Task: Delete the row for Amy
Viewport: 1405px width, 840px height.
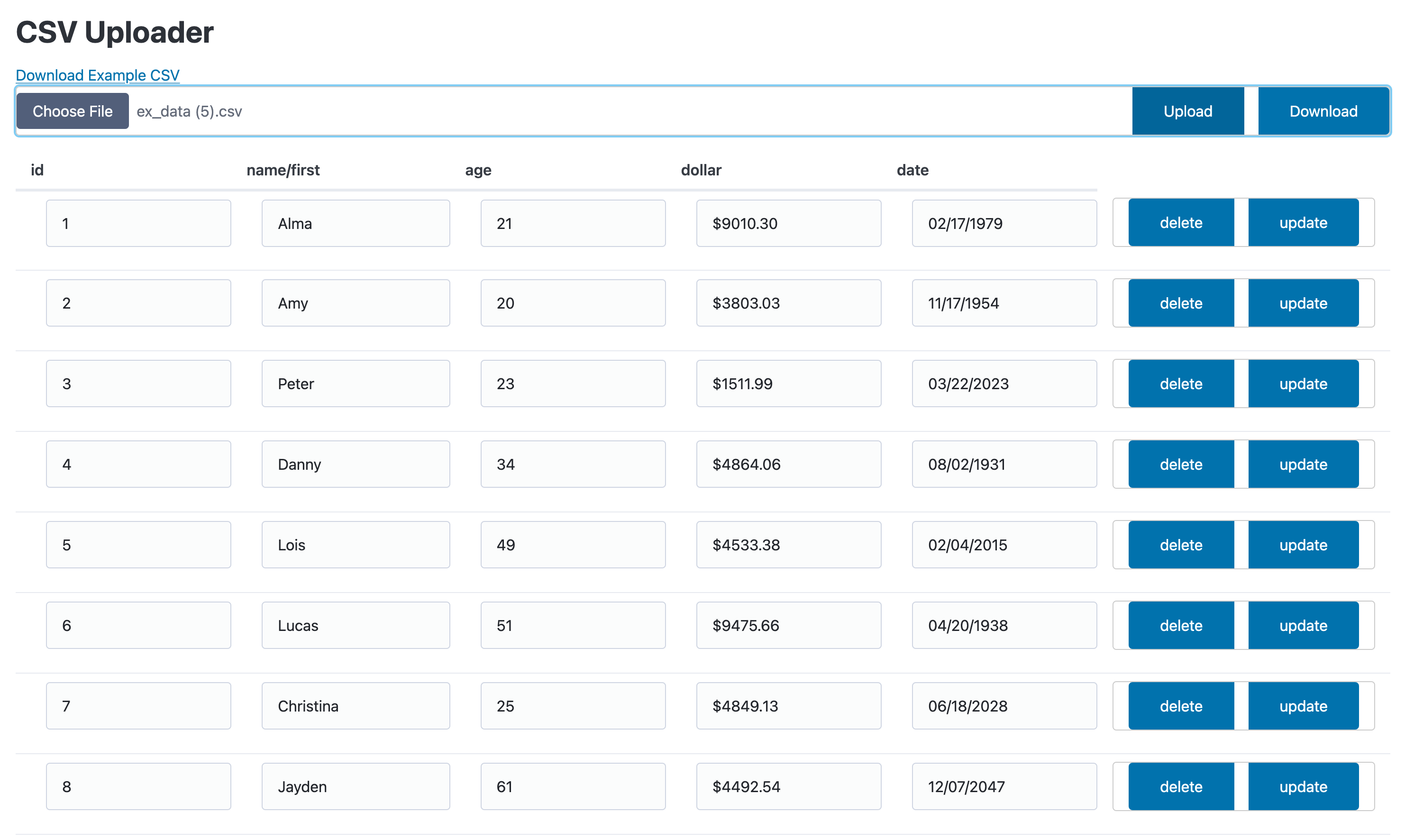Action: point(1181,303)
